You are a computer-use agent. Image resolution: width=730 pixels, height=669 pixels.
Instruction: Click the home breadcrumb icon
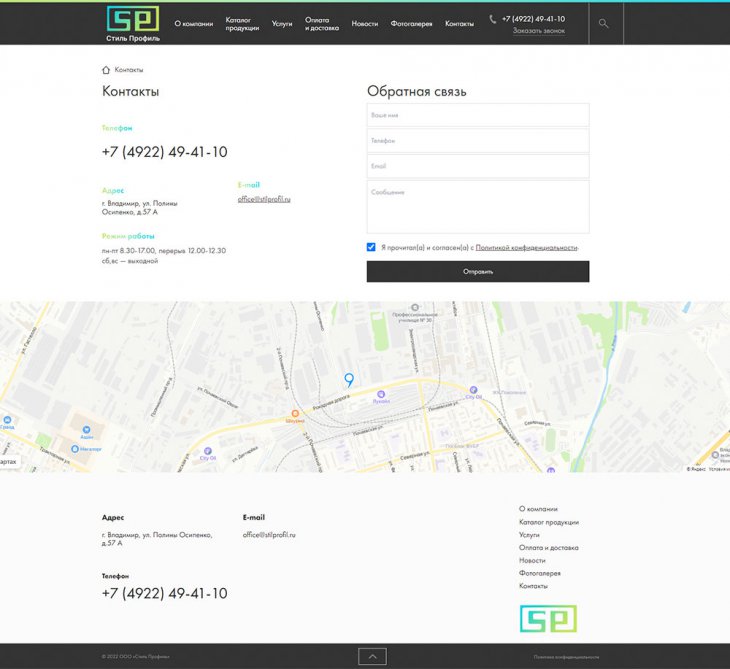click(x=106, y=70)
